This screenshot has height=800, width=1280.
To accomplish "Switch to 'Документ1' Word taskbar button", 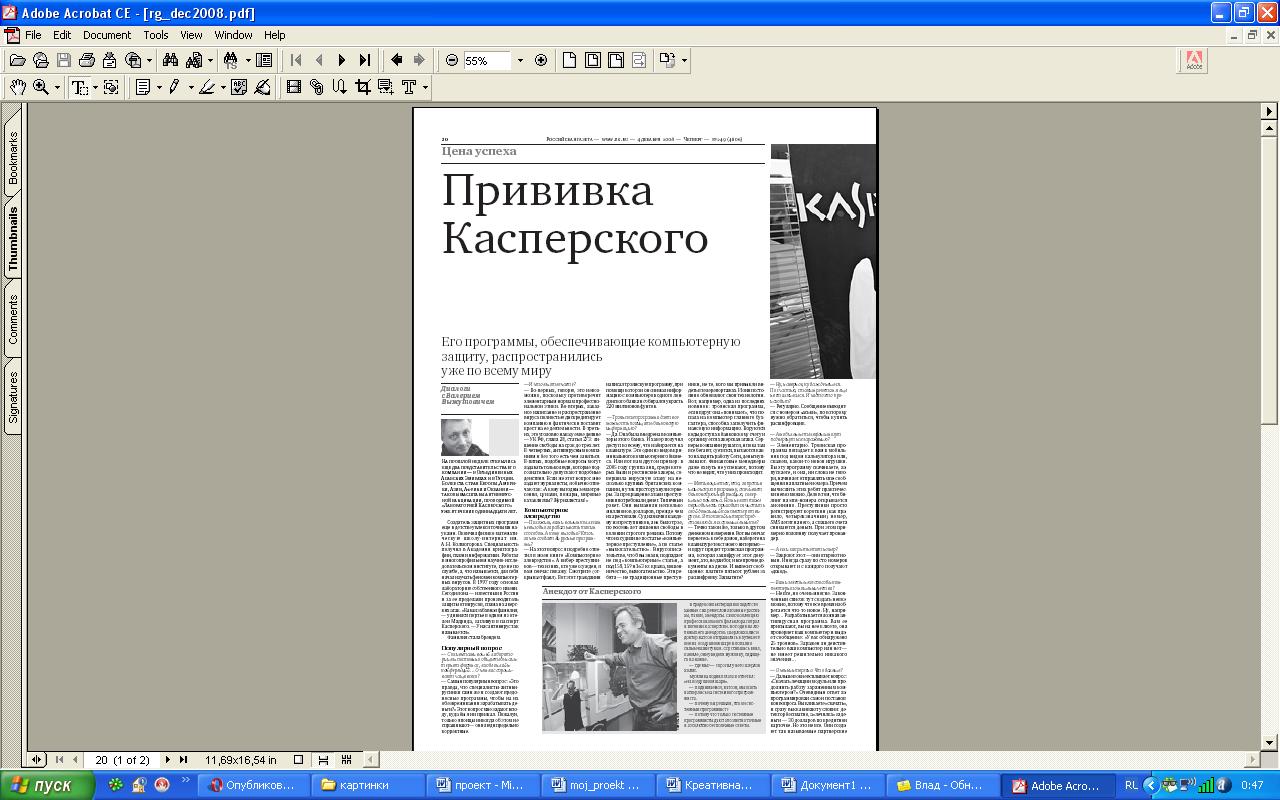I will pos(827,785).
